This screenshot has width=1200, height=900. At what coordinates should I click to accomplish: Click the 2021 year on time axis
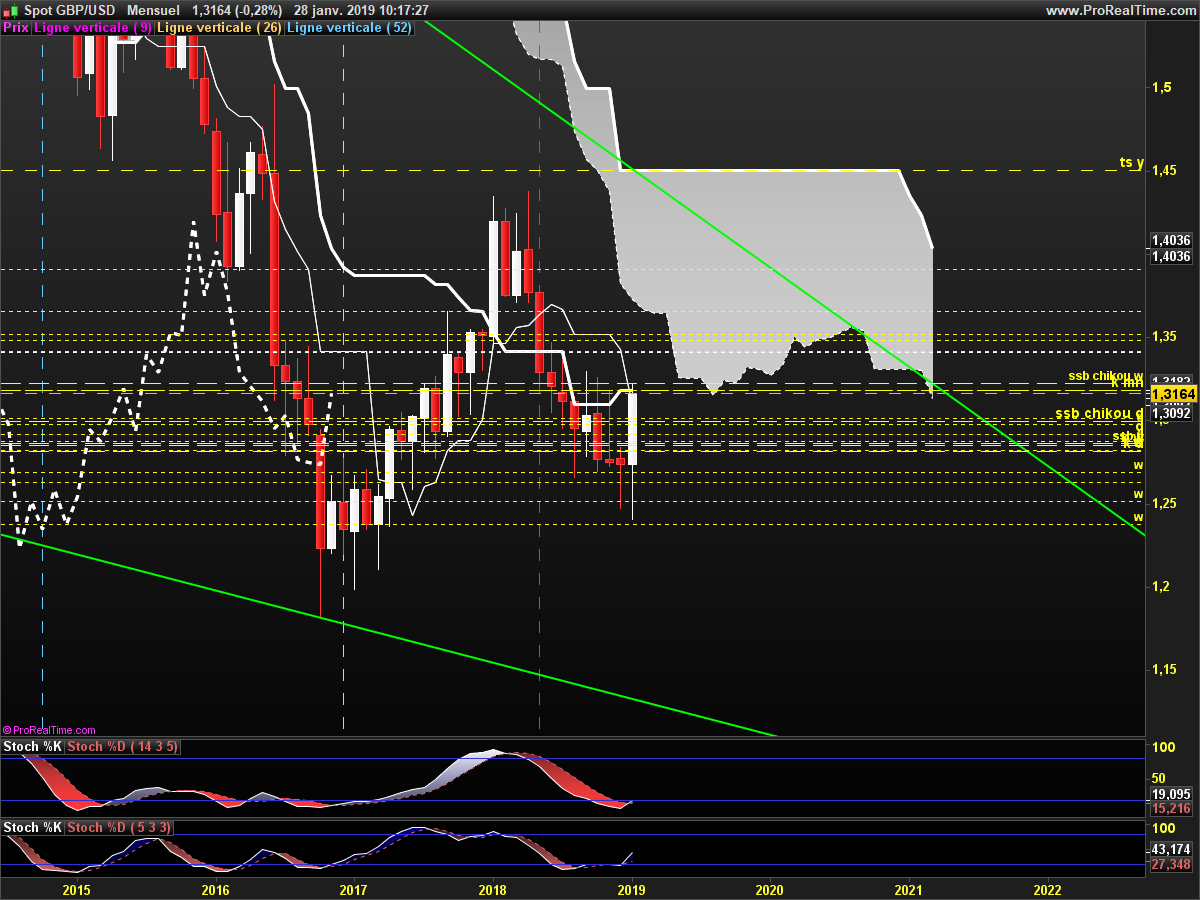pos(908,889)
